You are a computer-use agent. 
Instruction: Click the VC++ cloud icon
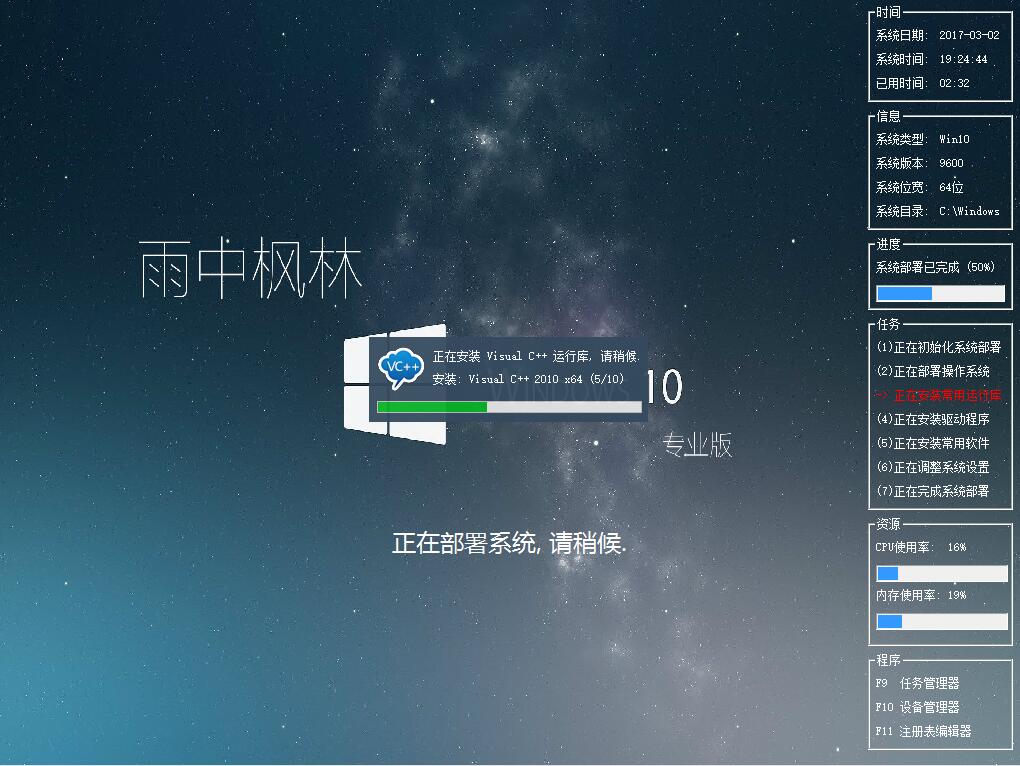pyautogui.click(x=401, y=368)
